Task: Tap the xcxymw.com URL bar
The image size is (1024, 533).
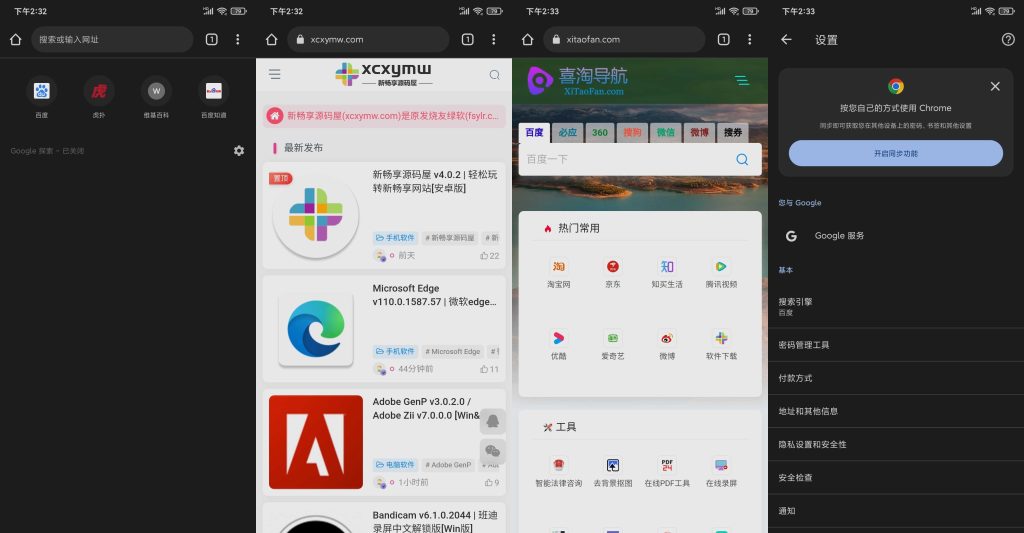Action: pyautogui.click(x=368, y=39)
